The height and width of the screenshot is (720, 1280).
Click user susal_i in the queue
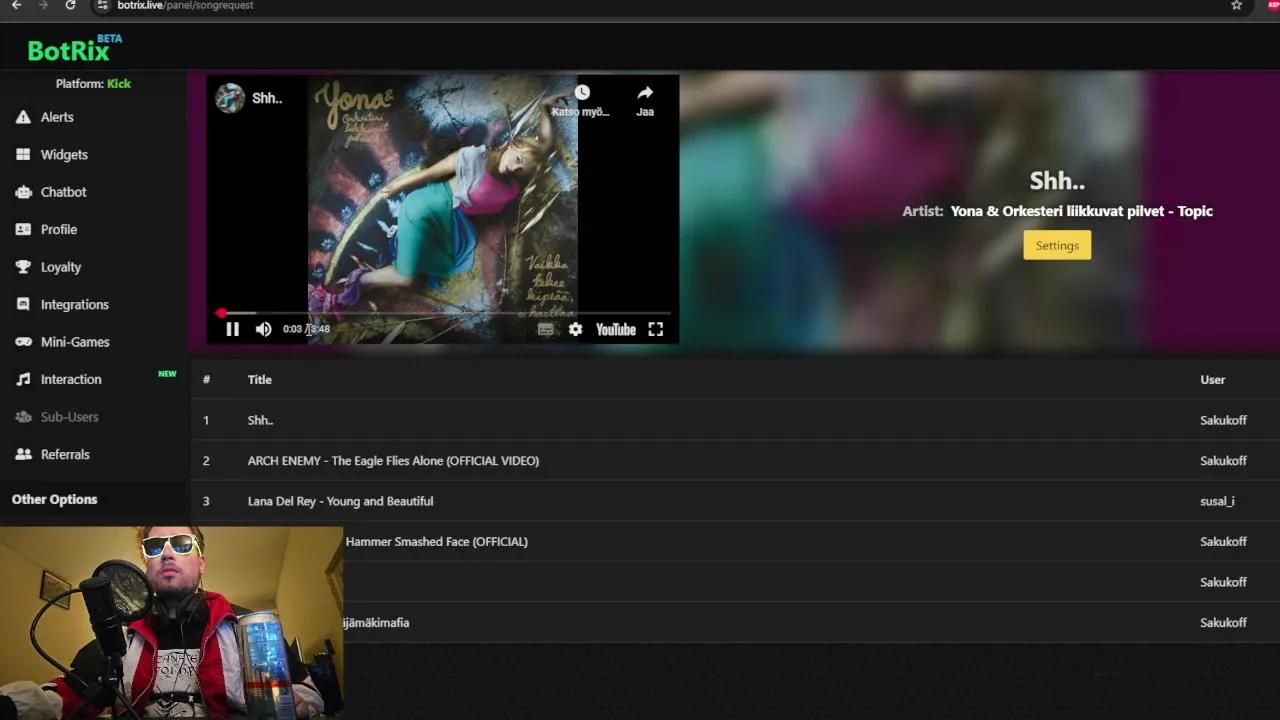(x=1217, y=501)
